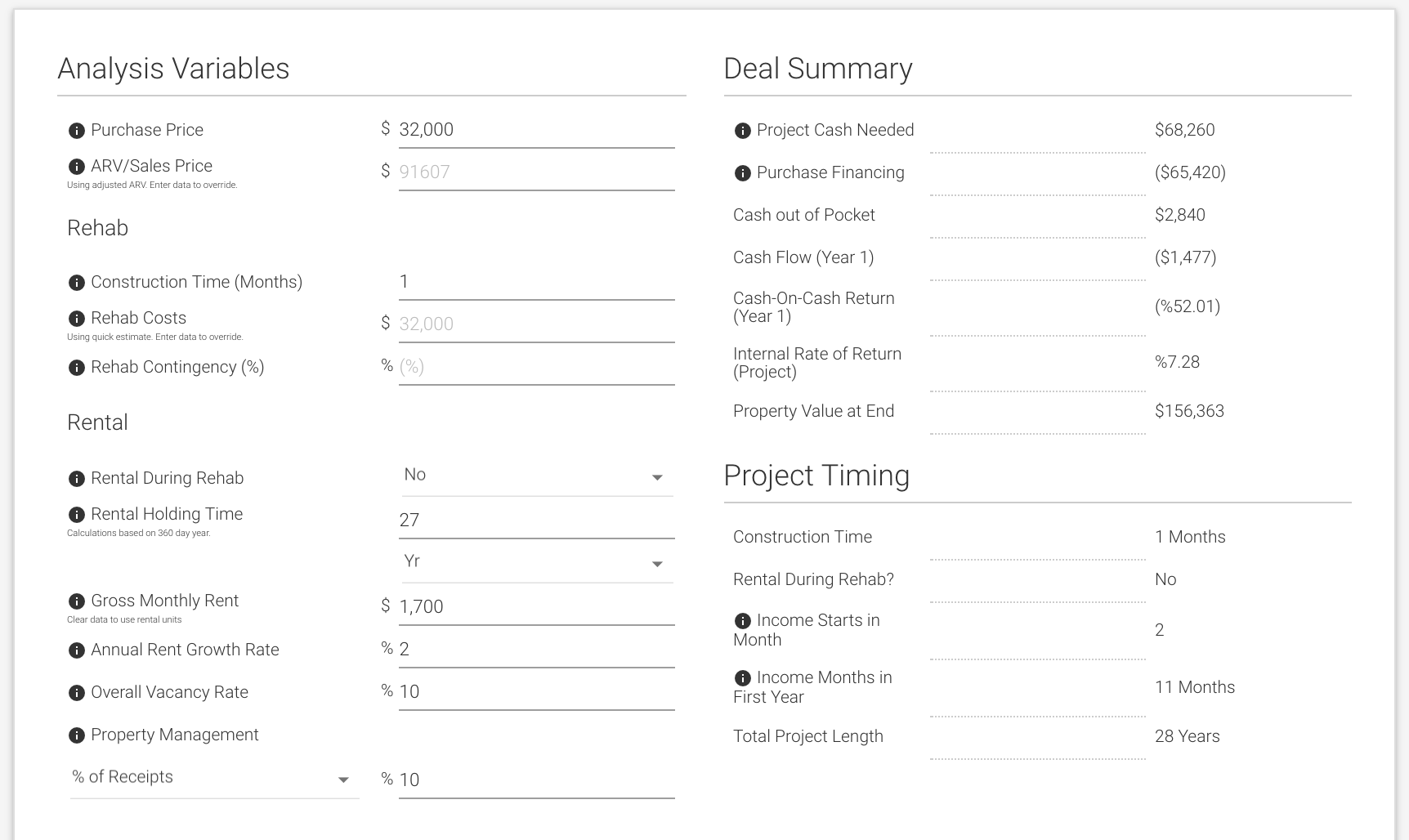Click info icon beside Income Starts in Month
Viewport: 1409px width, 840px height.
tap(743, 621)
